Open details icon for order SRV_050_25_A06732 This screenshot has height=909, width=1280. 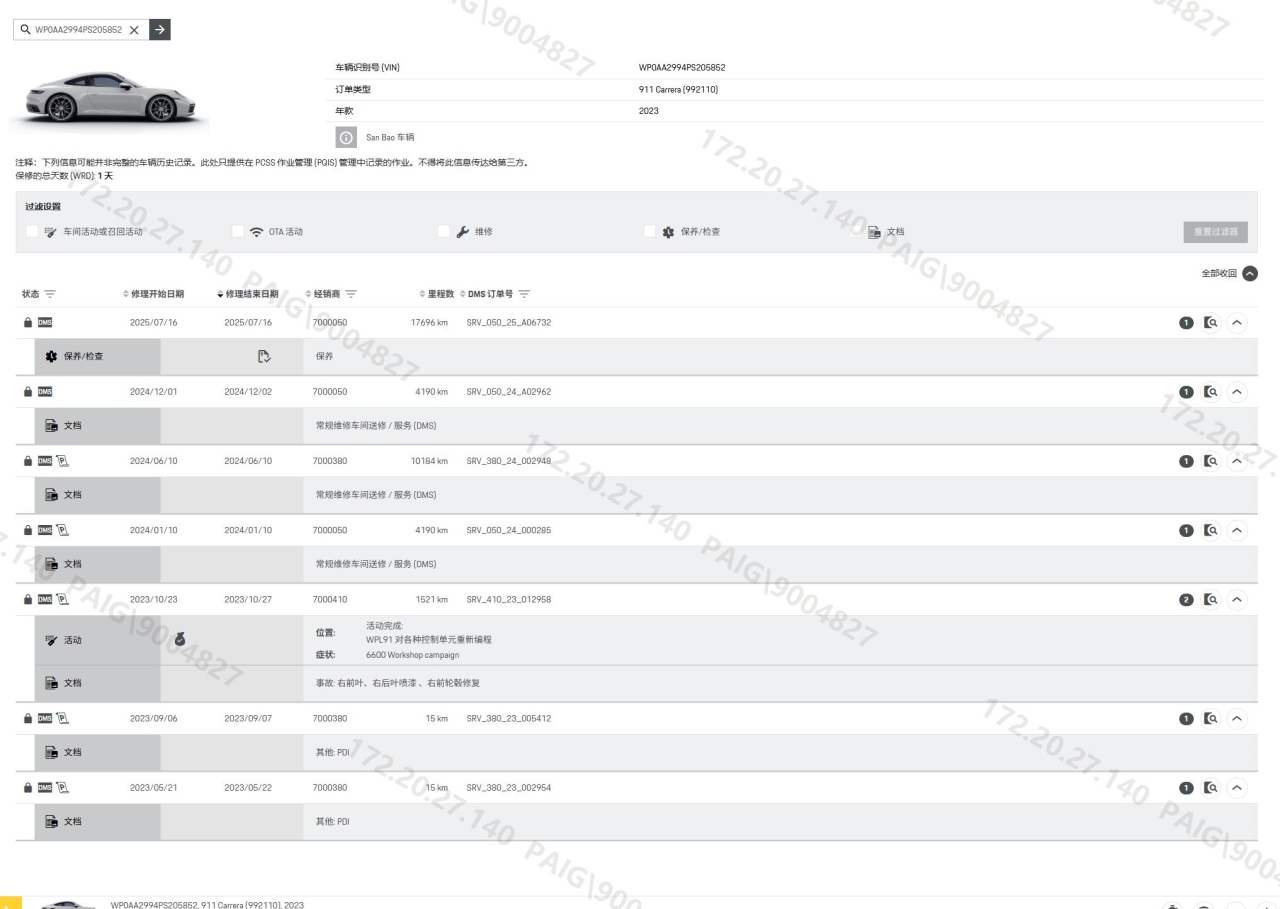point(1211,323)
